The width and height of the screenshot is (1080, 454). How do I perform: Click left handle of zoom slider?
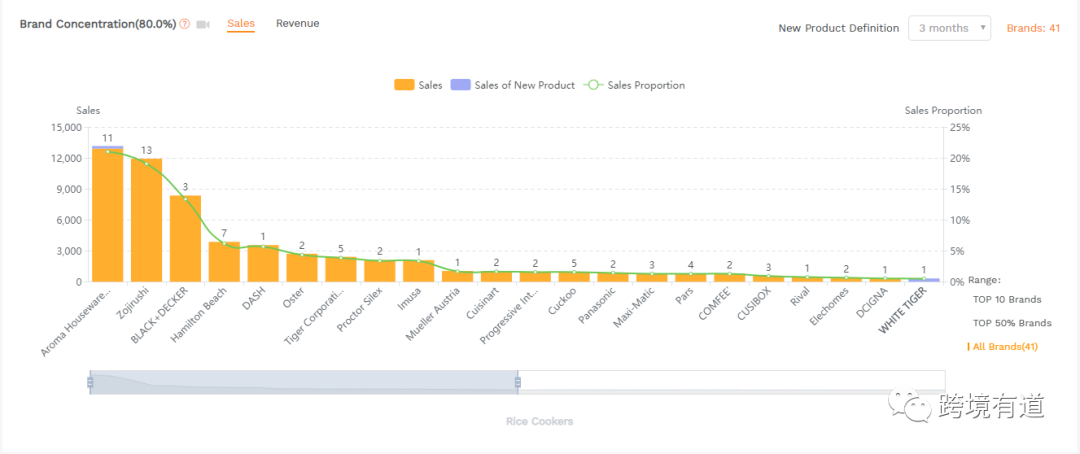click(90, 382)
